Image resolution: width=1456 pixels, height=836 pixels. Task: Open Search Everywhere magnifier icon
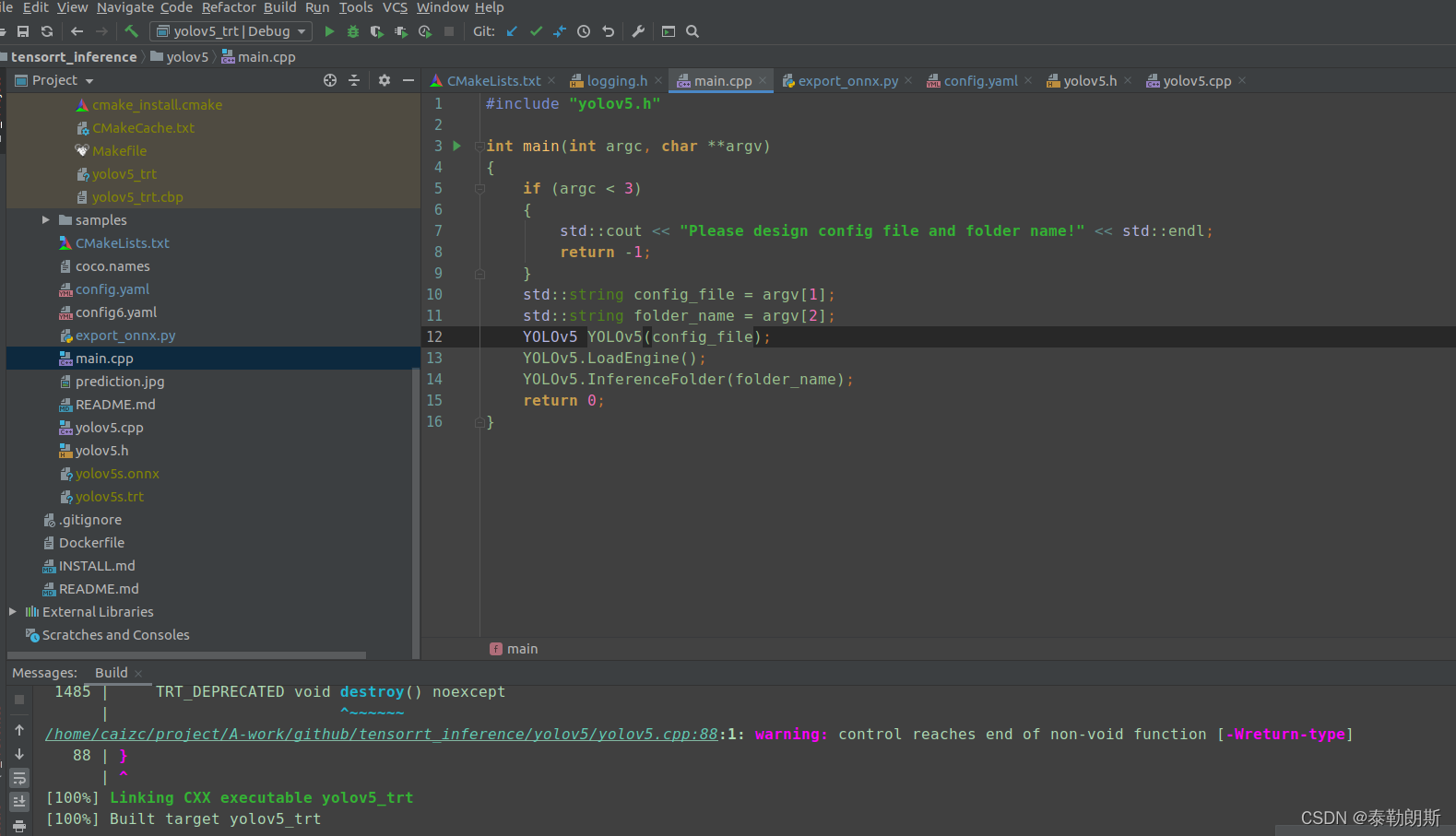point(692,31)
